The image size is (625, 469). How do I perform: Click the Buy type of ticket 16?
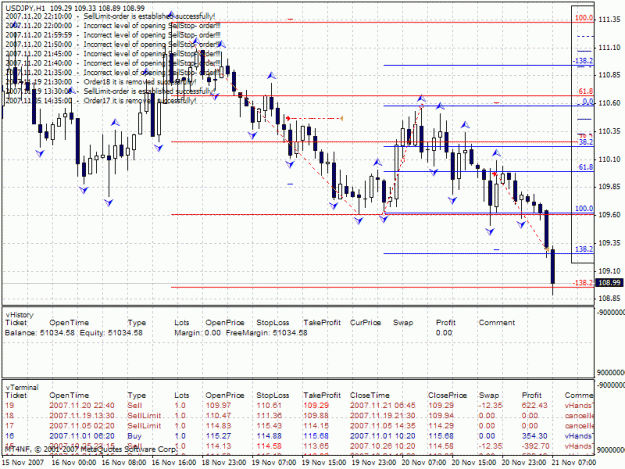pos(134,436)
